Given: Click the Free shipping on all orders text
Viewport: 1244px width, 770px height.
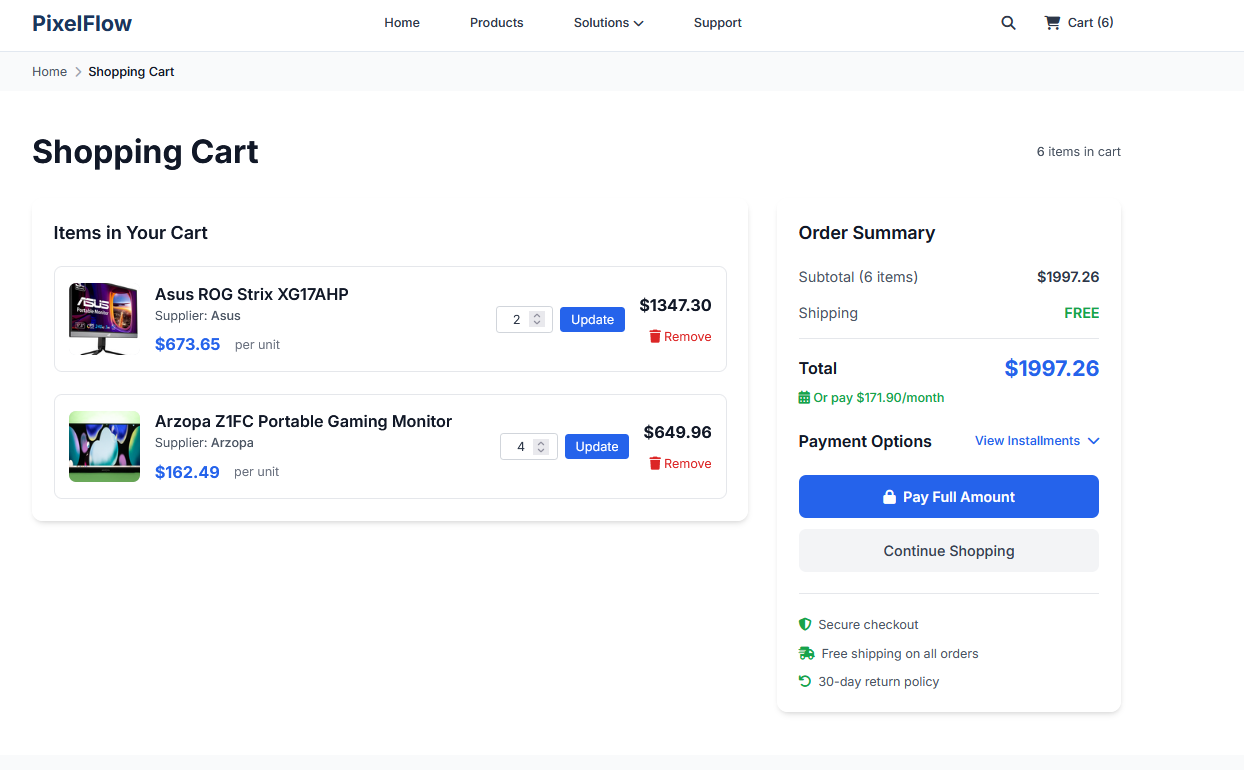Looking at the screenshot, I should point(900,654).
